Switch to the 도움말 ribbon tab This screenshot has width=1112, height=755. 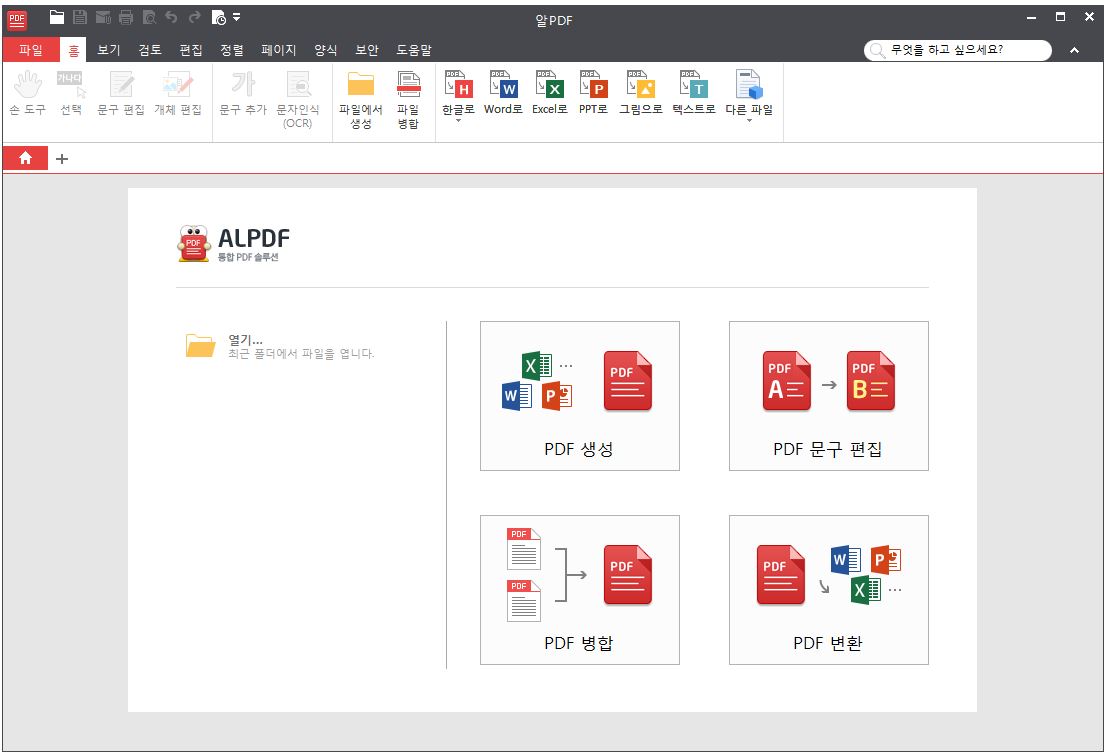413,50
